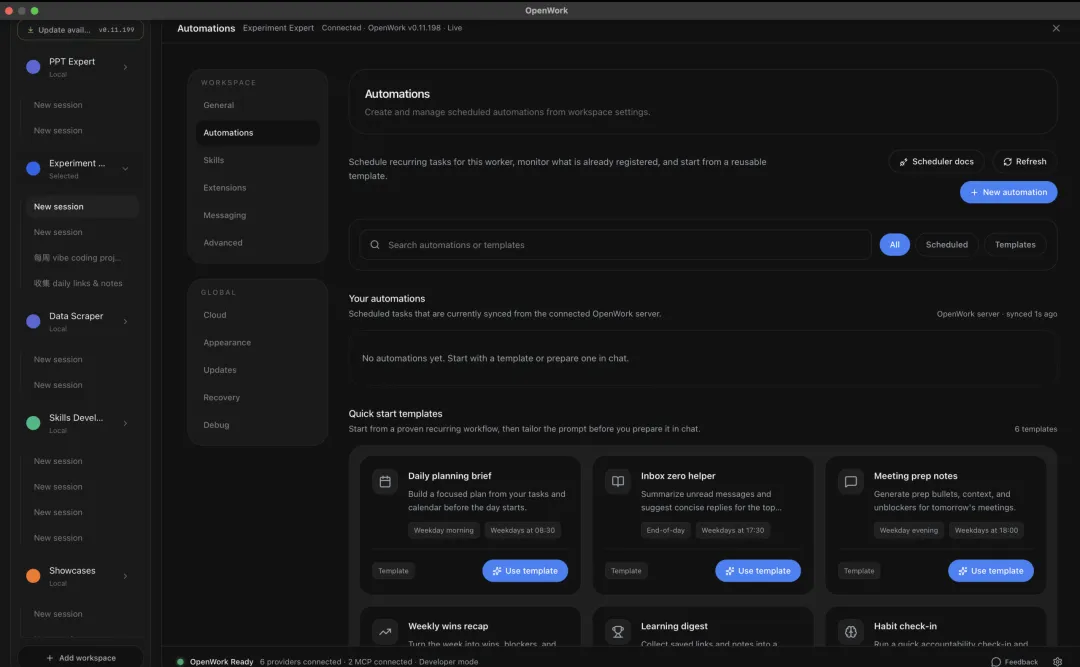Select the All filter pill
The height and width of the screenshot is (667, 1080).
(x=894, y=245)
